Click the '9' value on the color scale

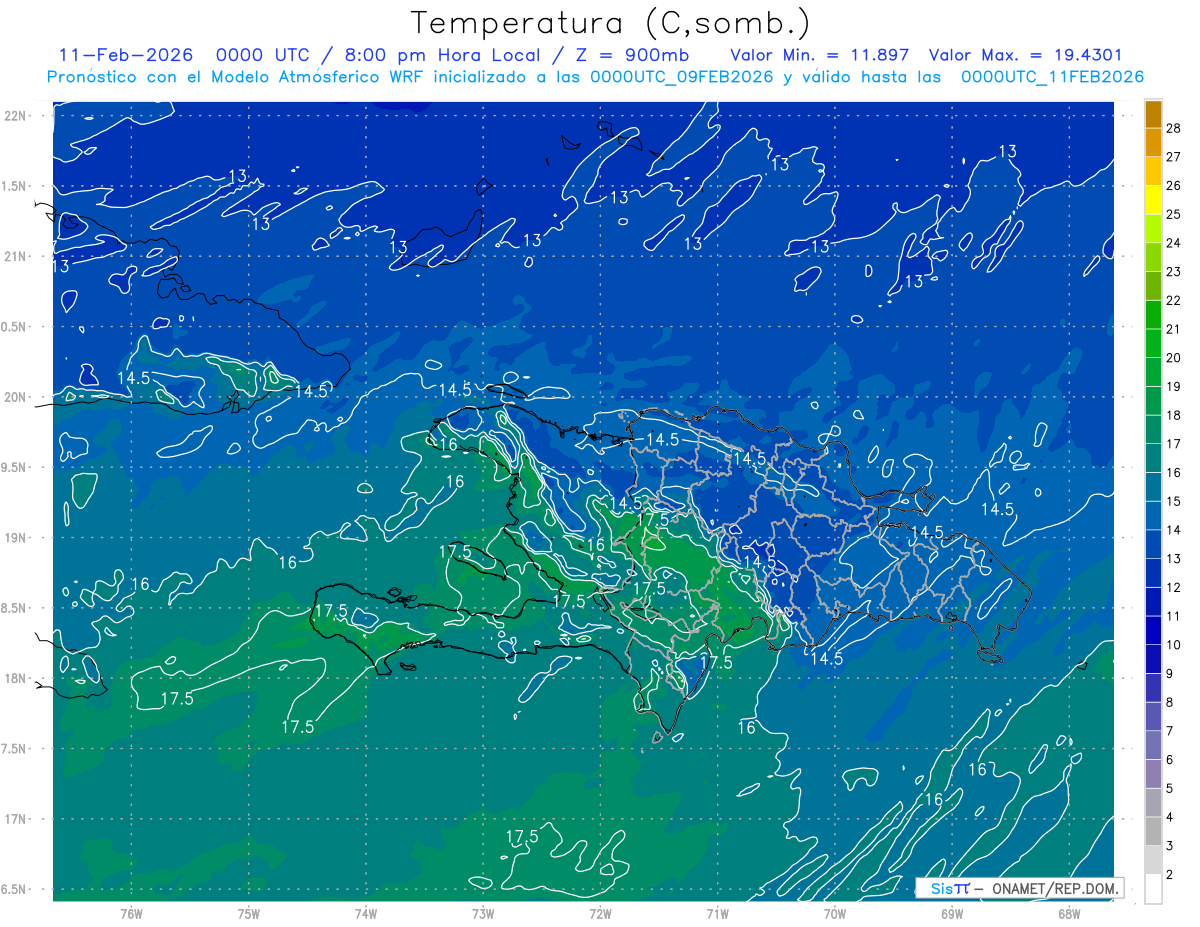coord(1169,674)
